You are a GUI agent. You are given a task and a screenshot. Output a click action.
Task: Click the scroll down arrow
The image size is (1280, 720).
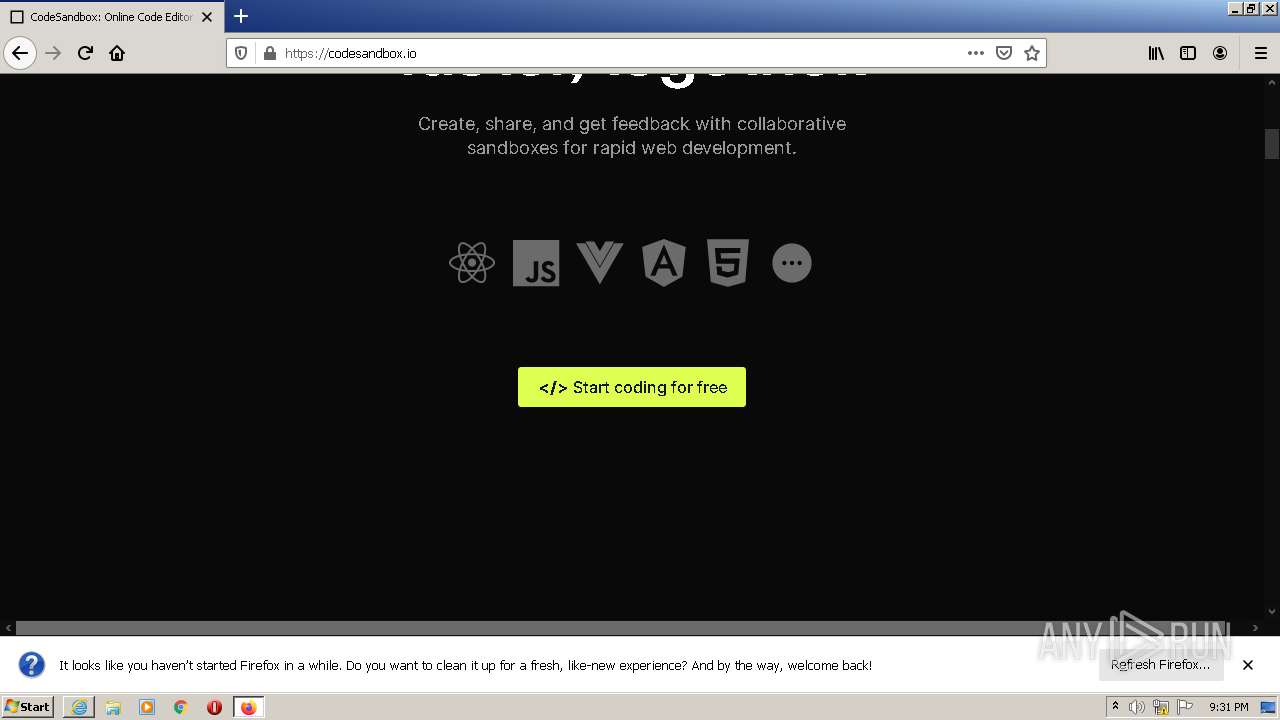1272,611
